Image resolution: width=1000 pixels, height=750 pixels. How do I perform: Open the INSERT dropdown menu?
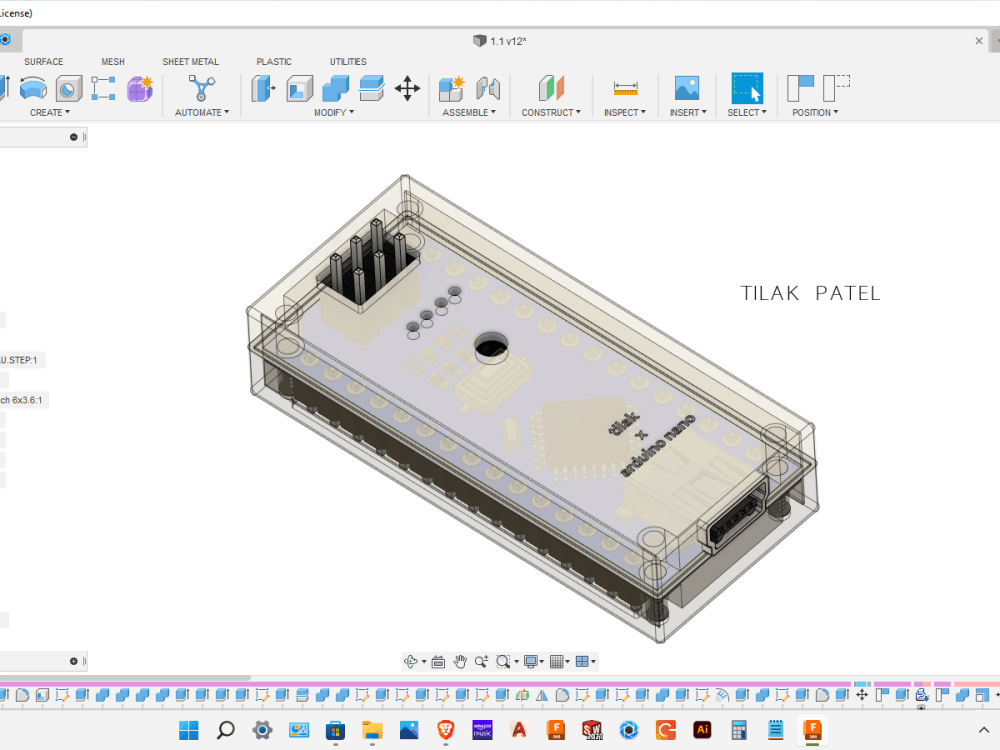[688, 112]
